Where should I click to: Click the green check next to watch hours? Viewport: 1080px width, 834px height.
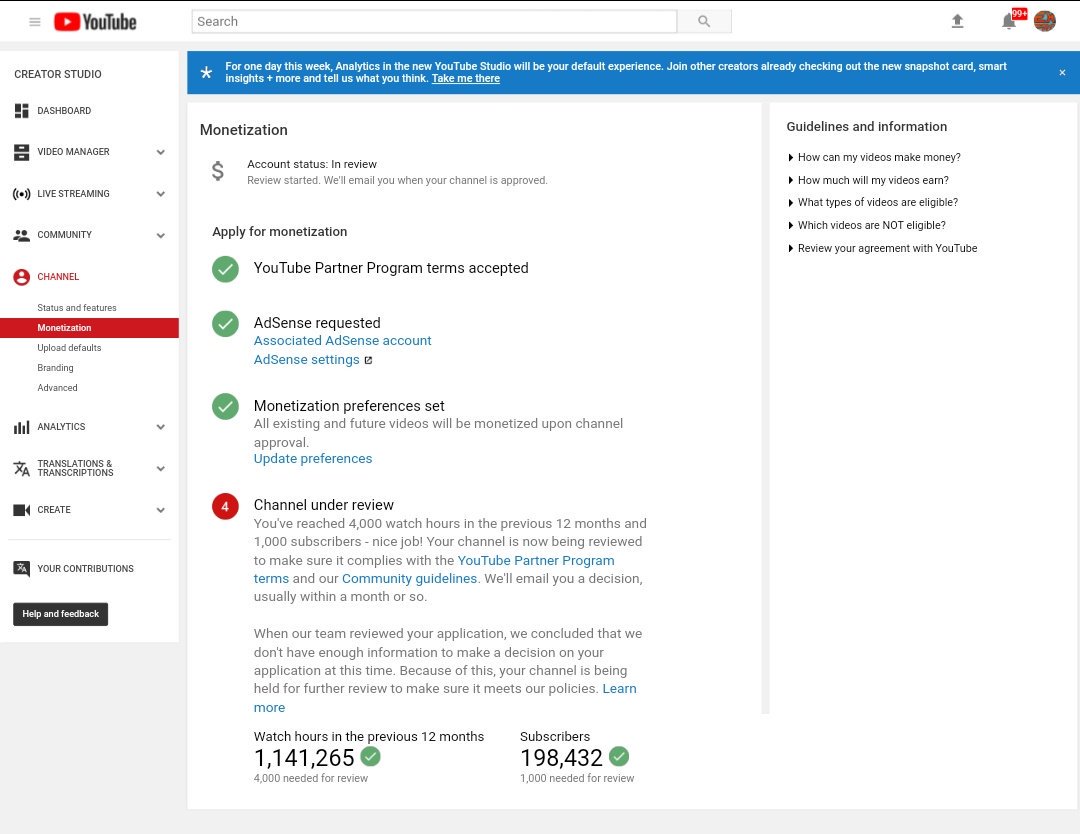click(x=371, y=756)
